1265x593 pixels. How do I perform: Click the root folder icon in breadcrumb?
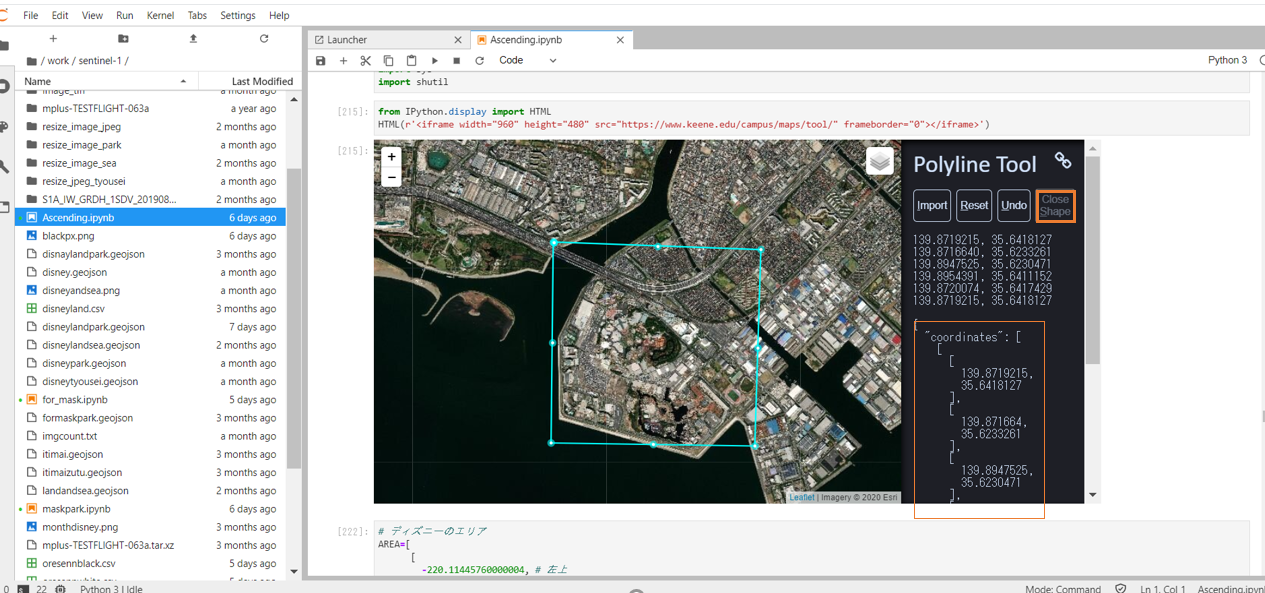[32, 61]
